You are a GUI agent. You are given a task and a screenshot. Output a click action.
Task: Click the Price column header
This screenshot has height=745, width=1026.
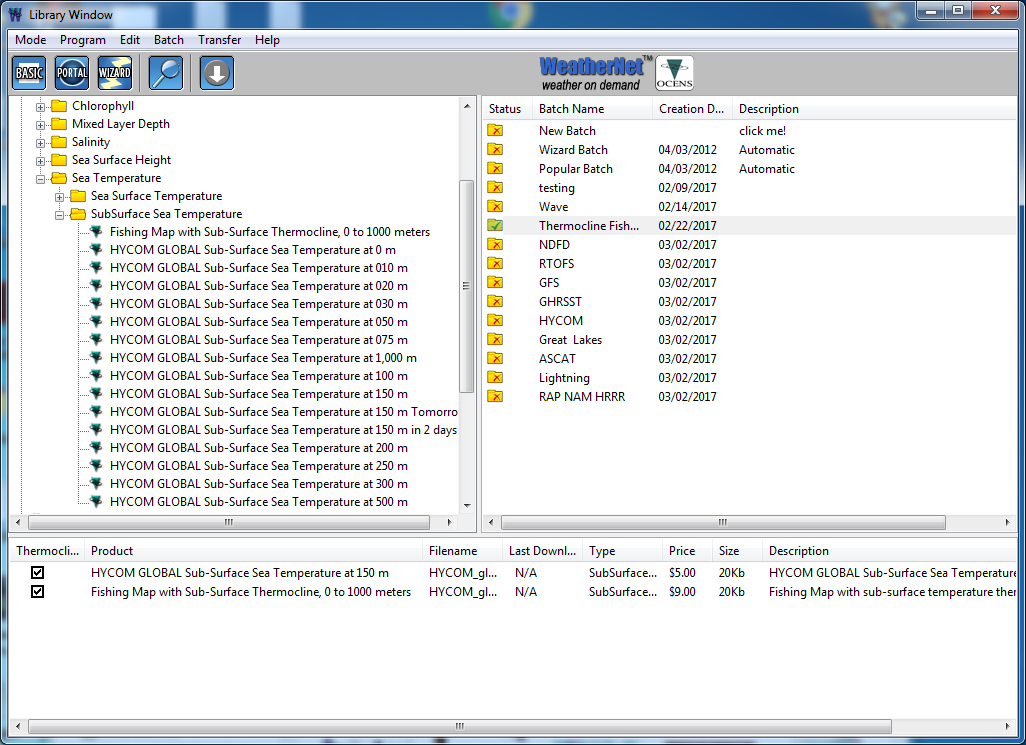681,551
